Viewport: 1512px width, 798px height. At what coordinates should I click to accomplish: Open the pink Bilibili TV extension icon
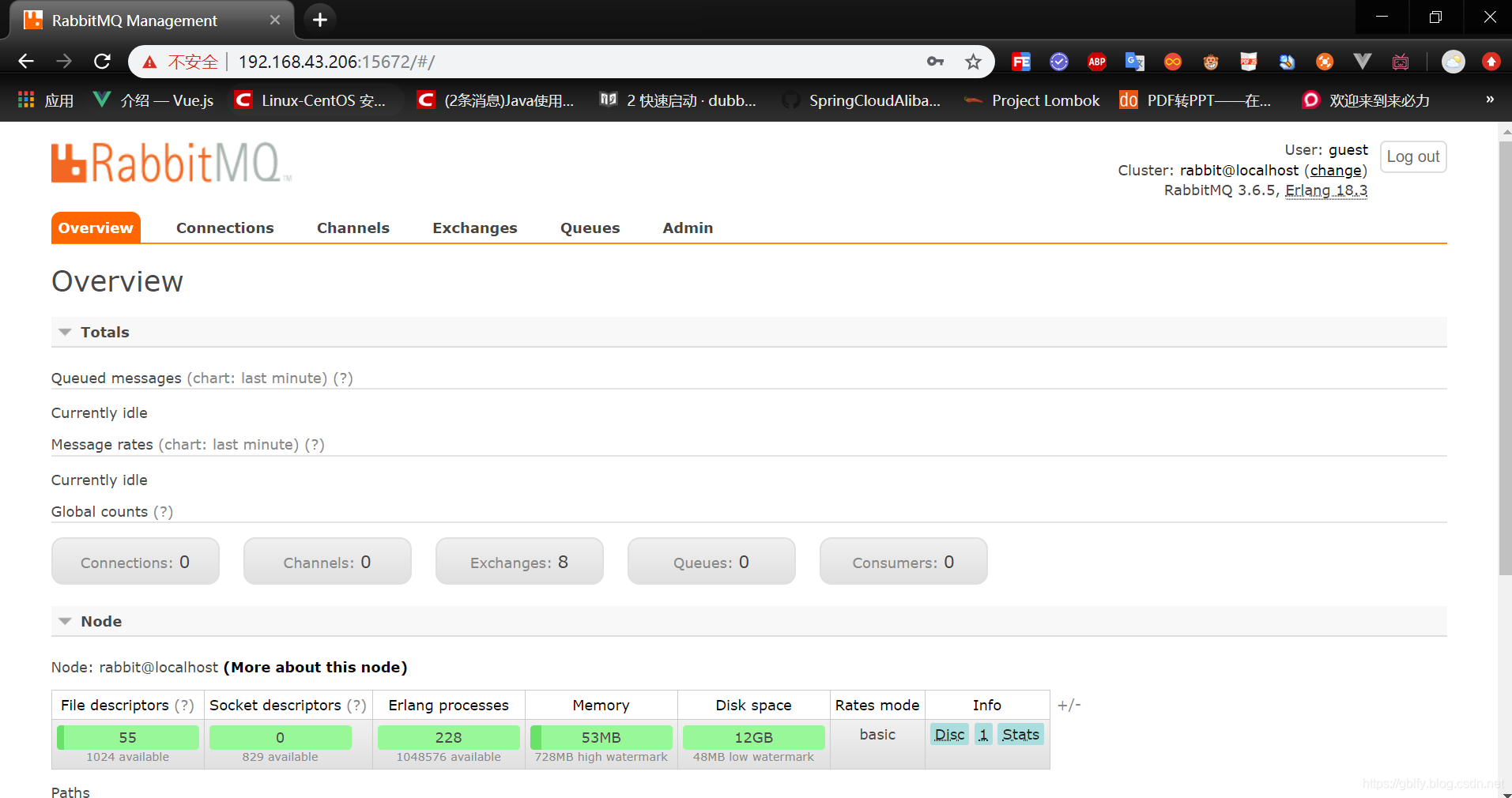coord(1401,62)
